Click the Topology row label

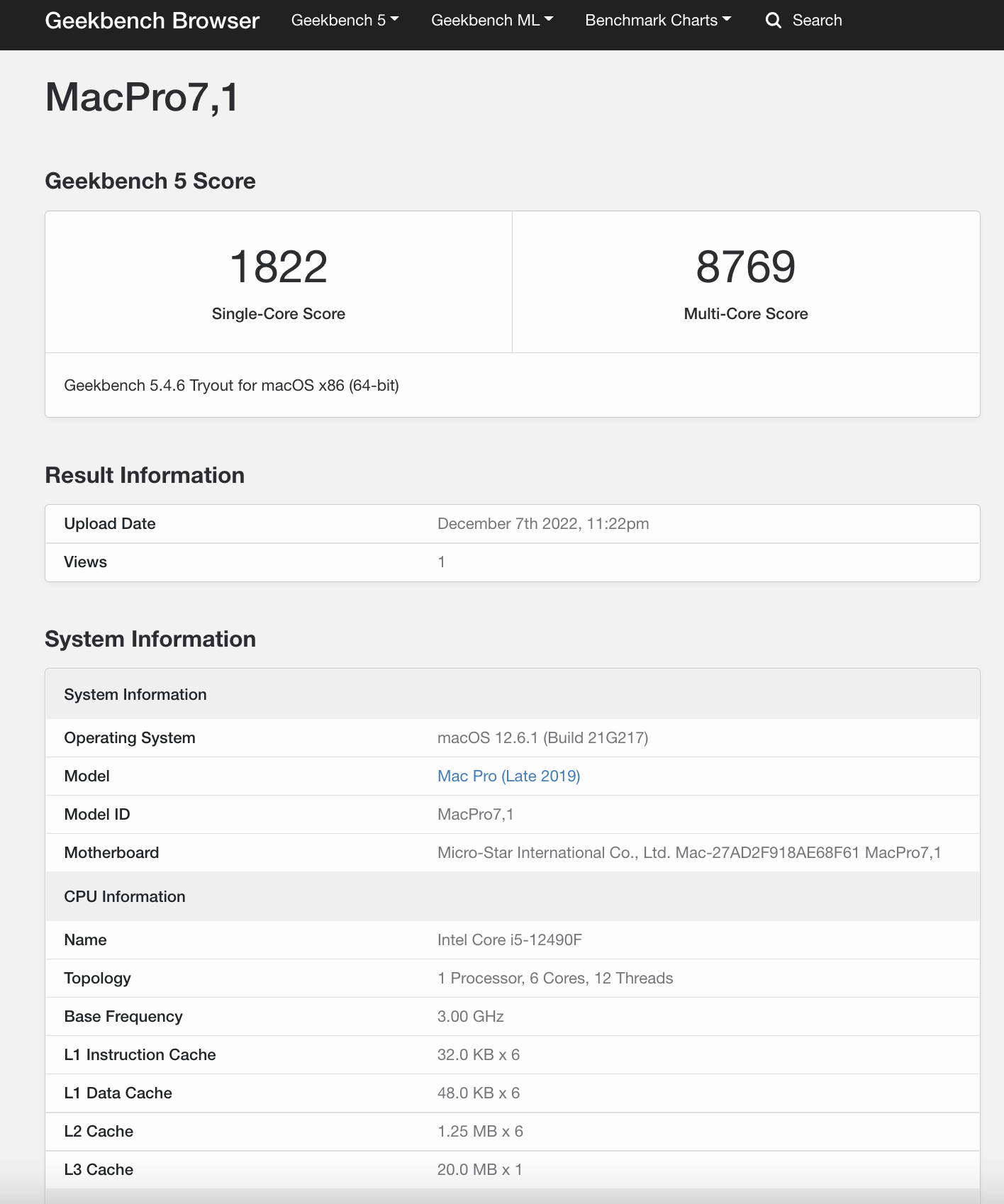97,978
